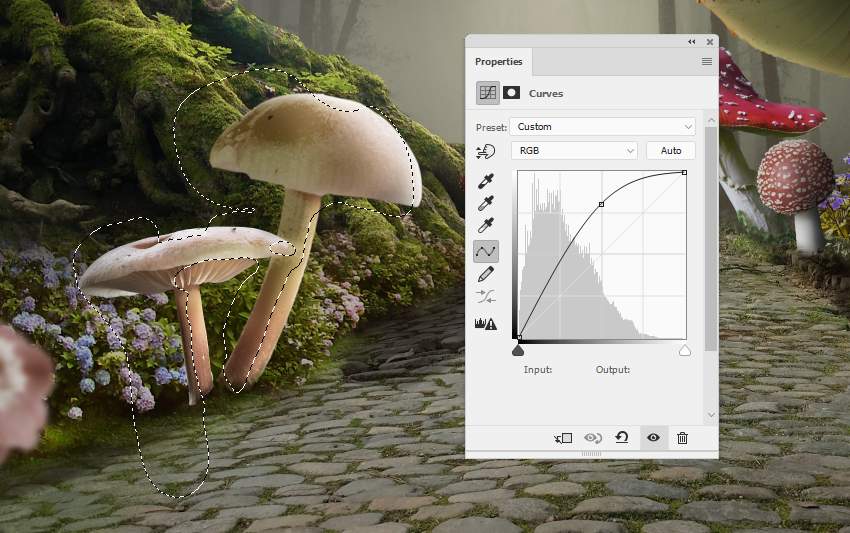Close the Properties panel
850x533 pixels.
[710, 42]
